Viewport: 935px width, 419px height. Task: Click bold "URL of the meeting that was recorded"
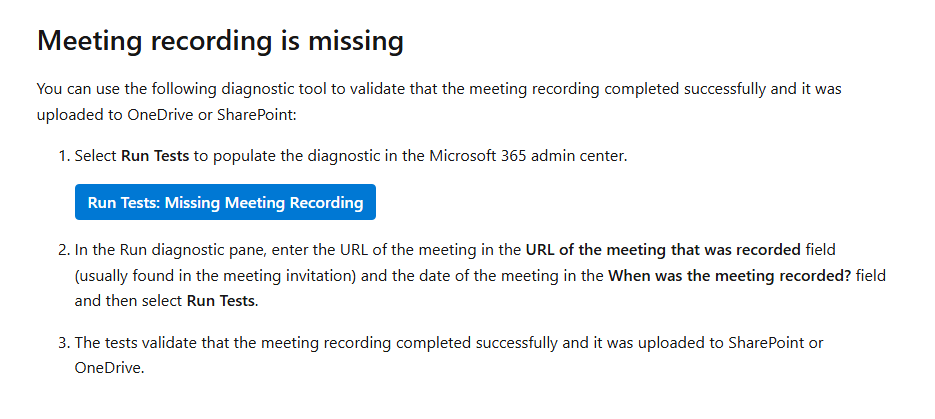point(663,248)
